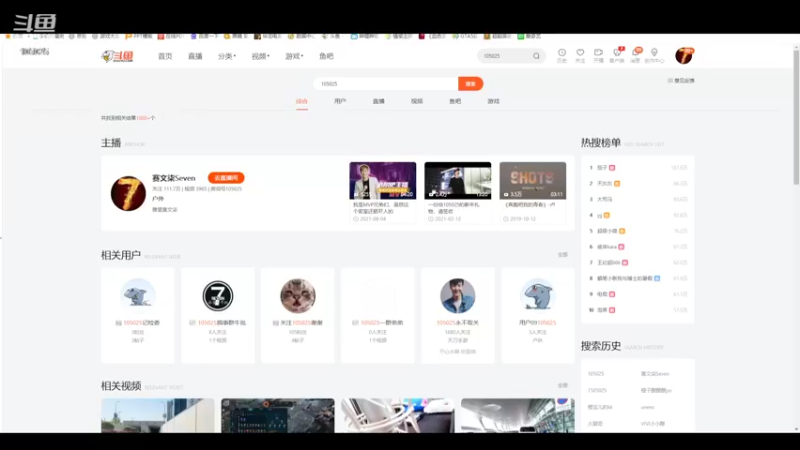Click search history item 赛文柒Seven

655,374
